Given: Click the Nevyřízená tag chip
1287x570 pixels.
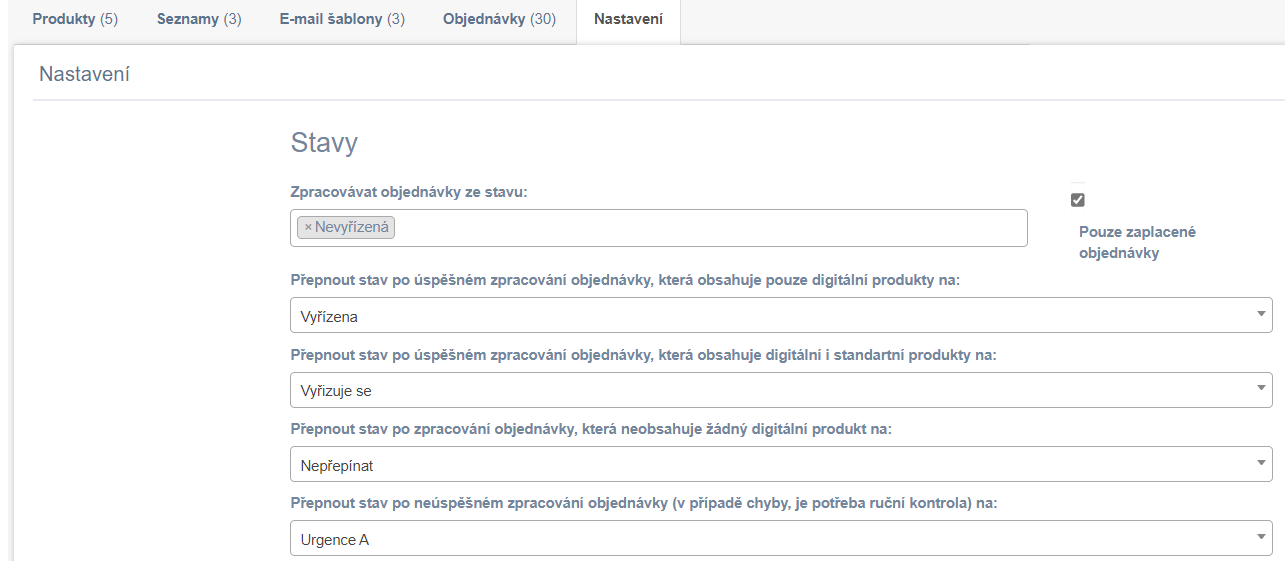Looking at the screenshot, I should click(x=346, y=228).
